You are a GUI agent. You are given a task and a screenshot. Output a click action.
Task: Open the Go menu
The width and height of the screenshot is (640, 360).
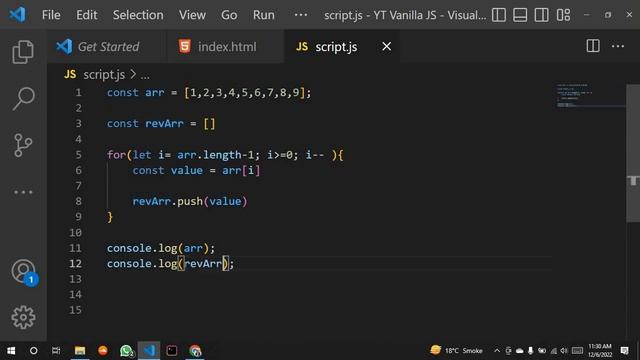pyautogui.click(x=229, y=15)
